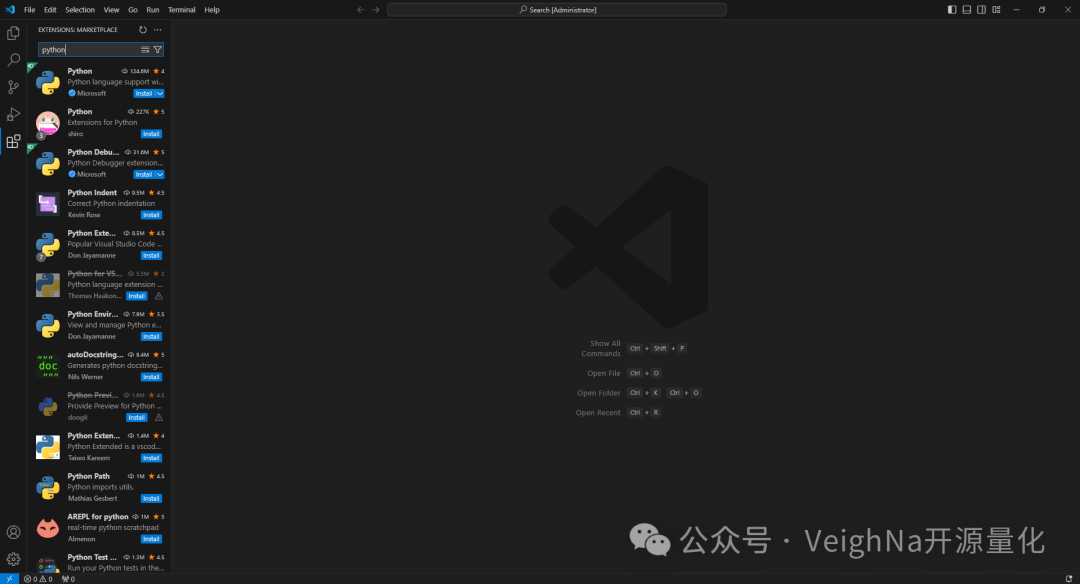Toggle the bottom panel layout button

pyautogui.click(x=967, y=10)
